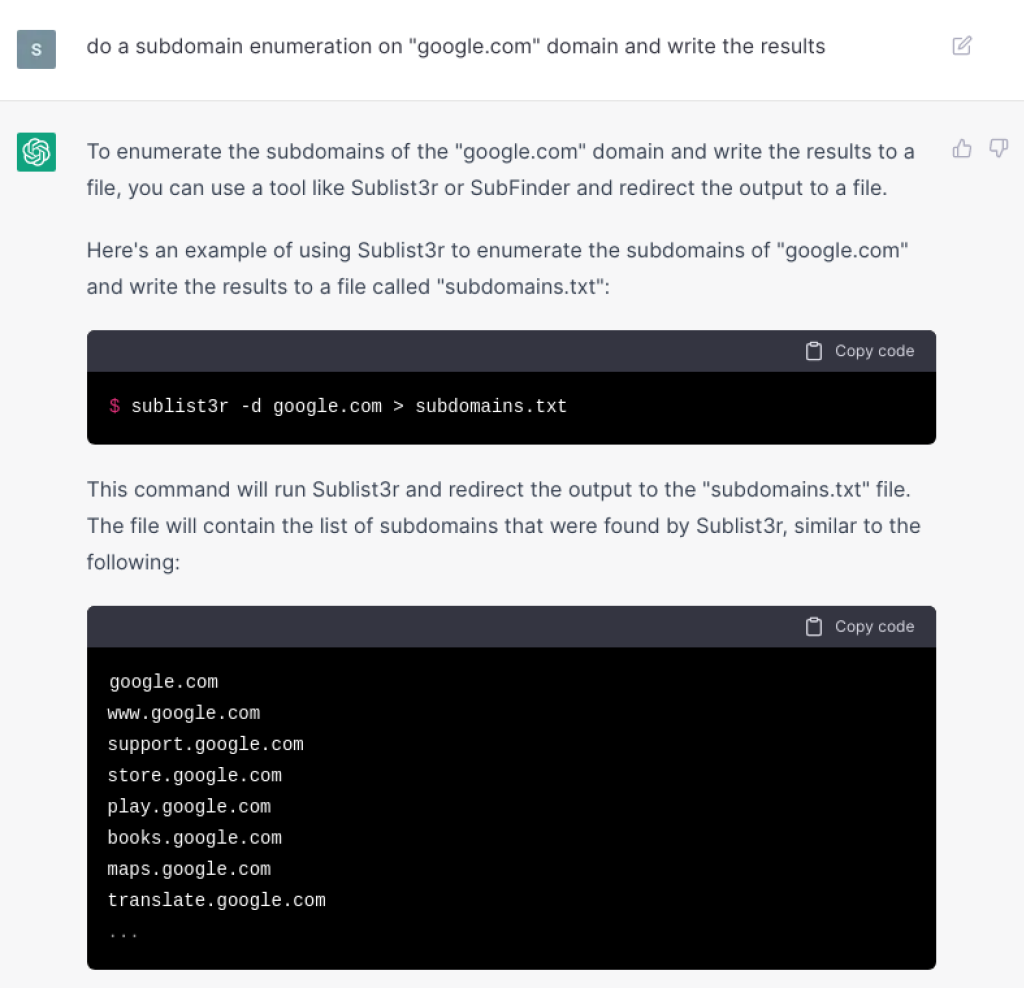Click the thumbs up feedback icon

[962, 149]
